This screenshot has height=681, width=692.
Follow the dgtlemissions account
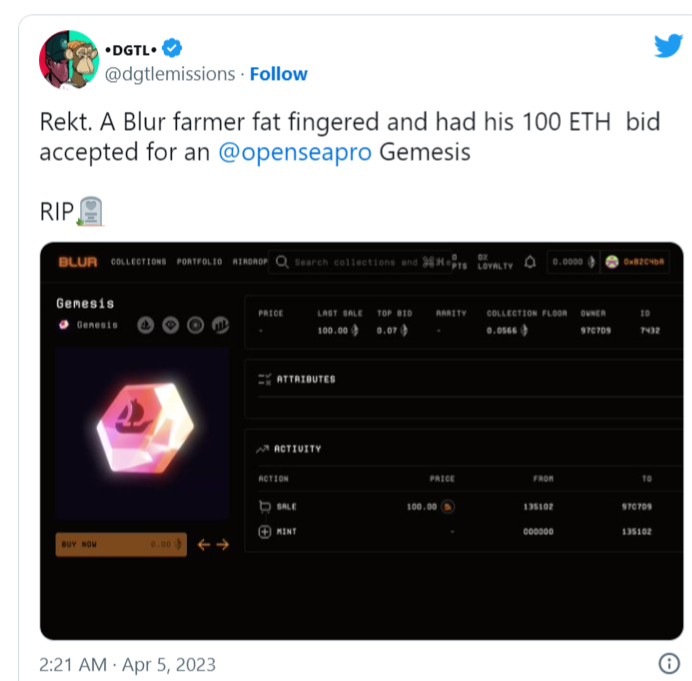pos(278,74)
